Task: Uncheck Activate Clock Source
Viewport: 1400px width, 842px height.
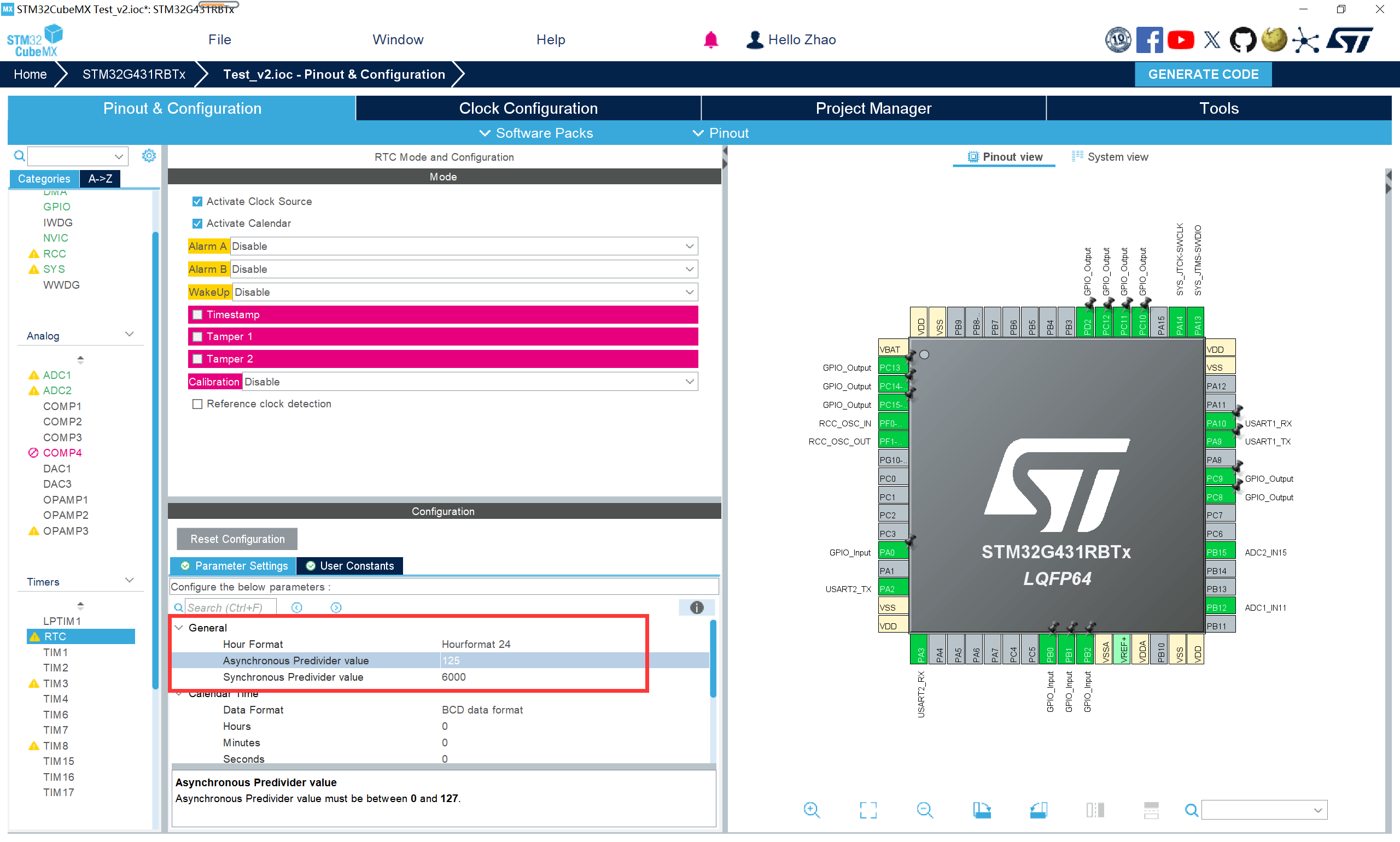Action: (x=197, y=201)
